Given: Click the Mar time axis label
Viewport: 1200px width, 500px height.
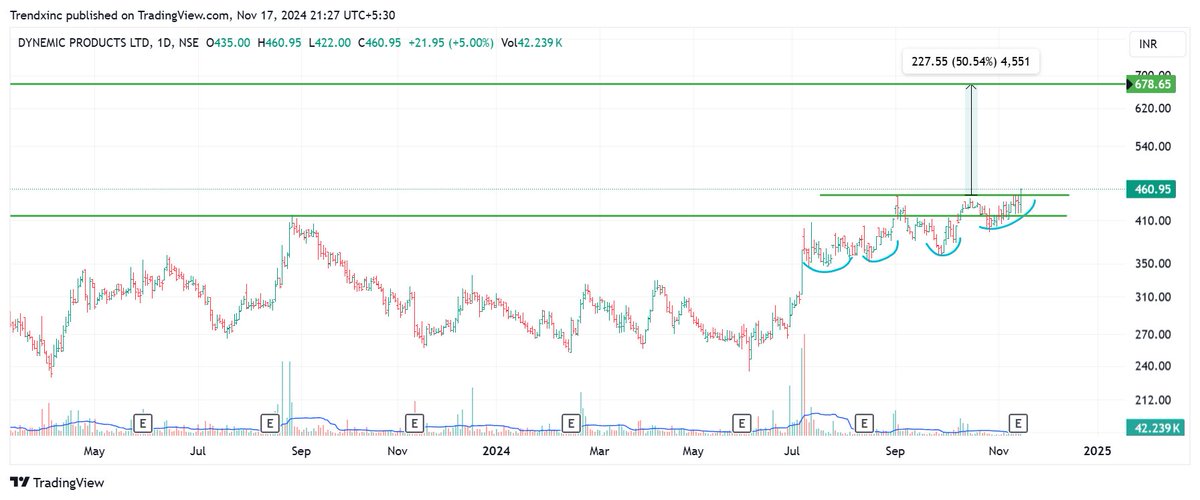Looking at the screenshot, I should 598,451.
